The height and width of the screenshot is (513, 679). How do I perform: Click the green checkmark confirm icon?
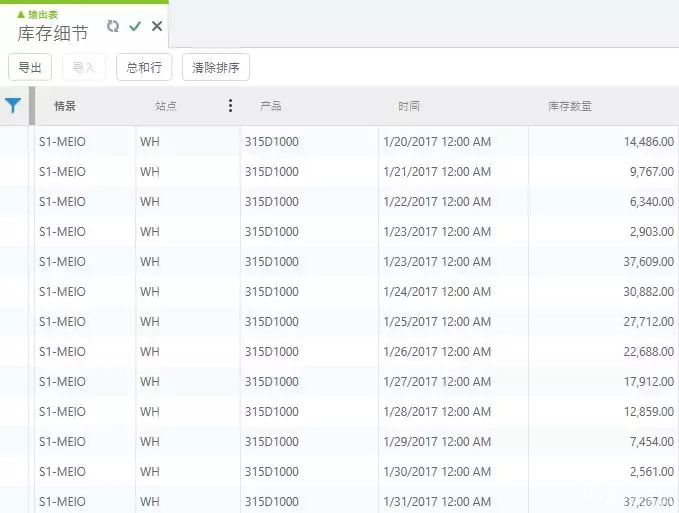[x=135, y=26]
